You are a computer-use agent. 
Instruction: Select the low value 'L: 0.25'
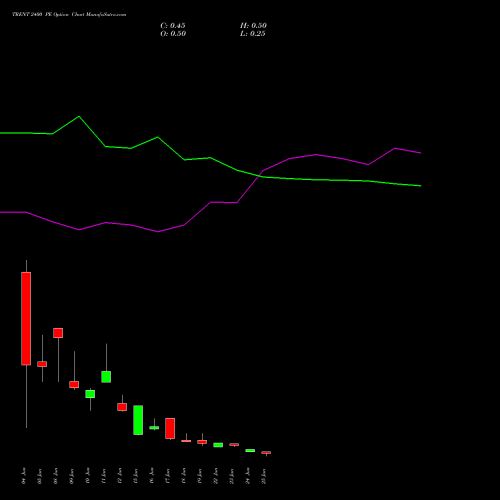(253, 34)
